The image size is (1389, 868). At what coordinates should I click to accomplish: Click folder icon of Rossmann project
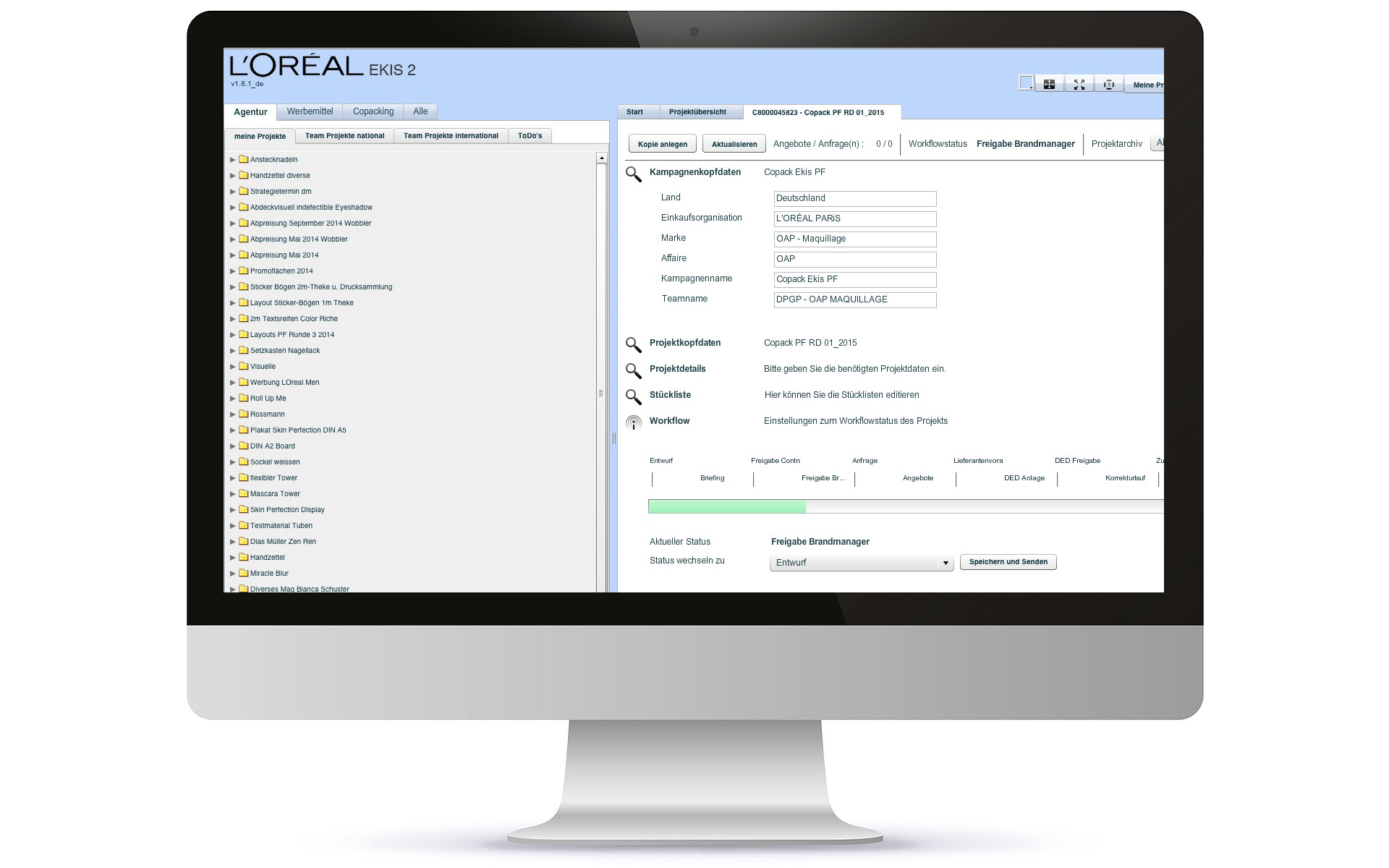[244, 414]
